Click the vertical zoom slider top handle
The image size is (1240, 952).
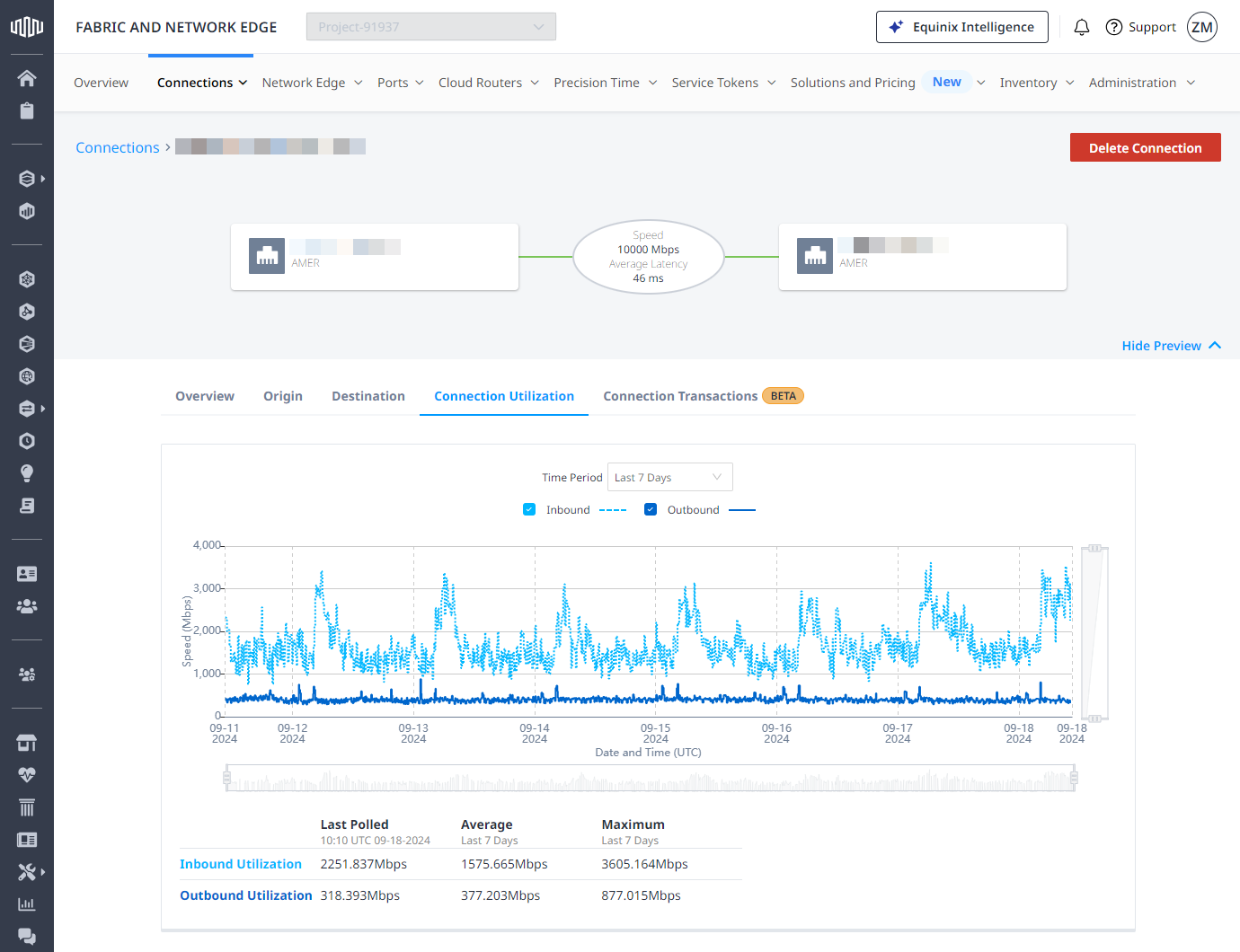pos(1094,548)
